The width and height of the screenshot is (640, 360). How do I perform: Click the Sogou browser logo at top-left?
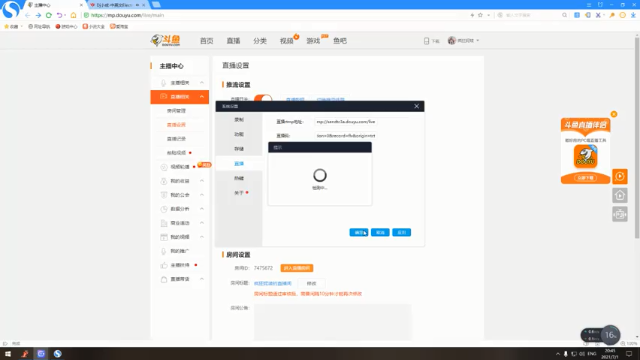point(10,9)
